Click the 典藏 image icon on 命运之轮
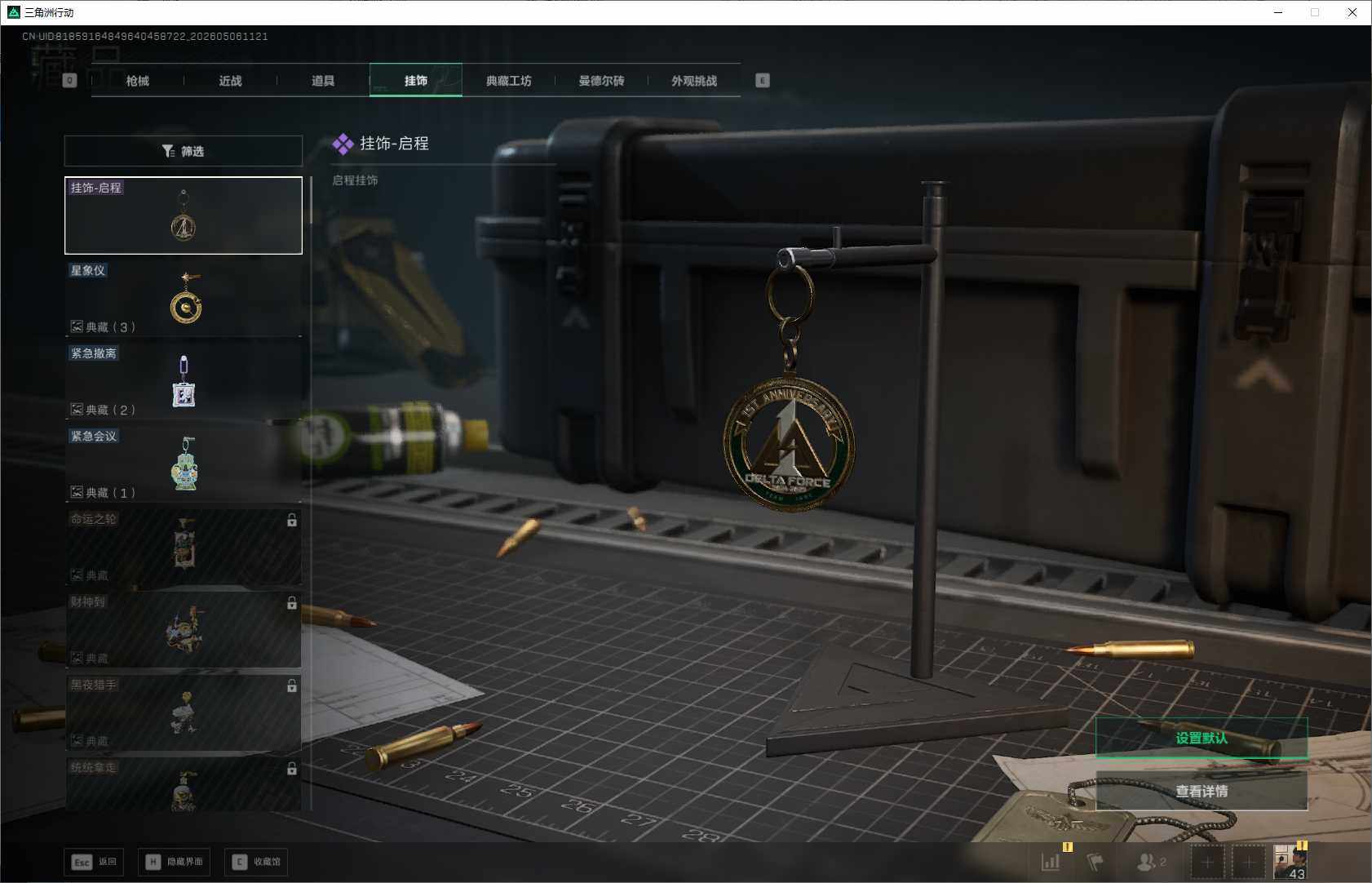Screen dimensions: 1372x883 (77, 575)
